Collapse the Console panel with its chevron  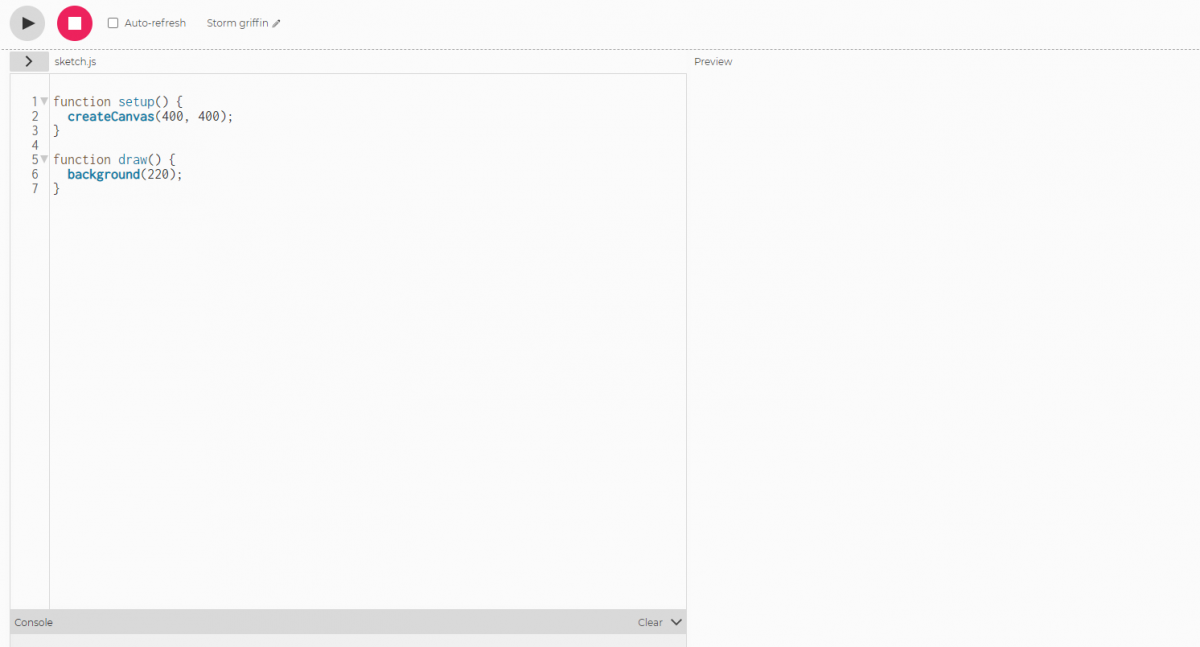(676, 622)
